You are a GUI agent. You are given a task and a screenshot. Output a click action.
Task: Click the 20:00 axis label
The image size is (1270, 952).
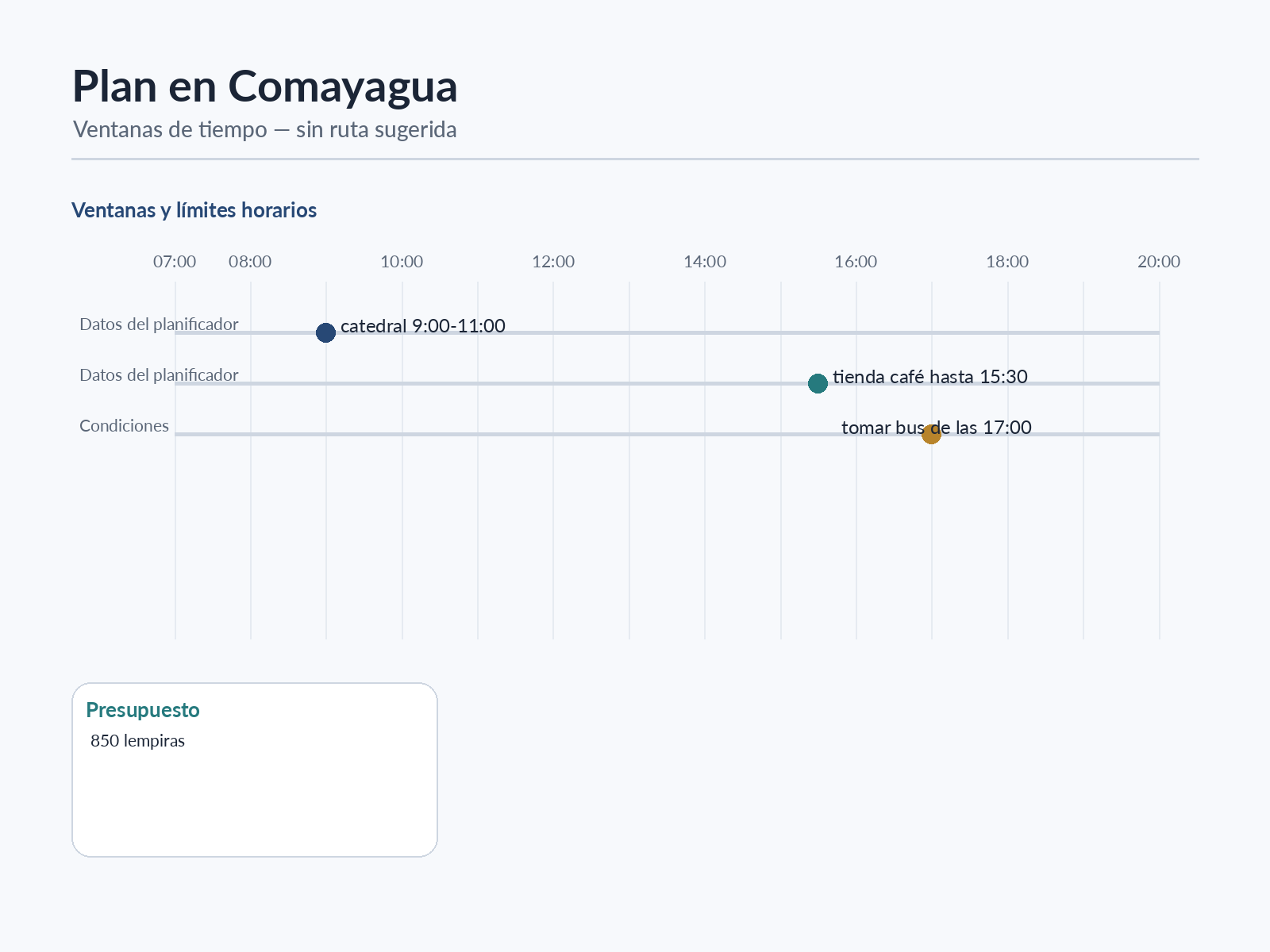(x=1159, y=262)
